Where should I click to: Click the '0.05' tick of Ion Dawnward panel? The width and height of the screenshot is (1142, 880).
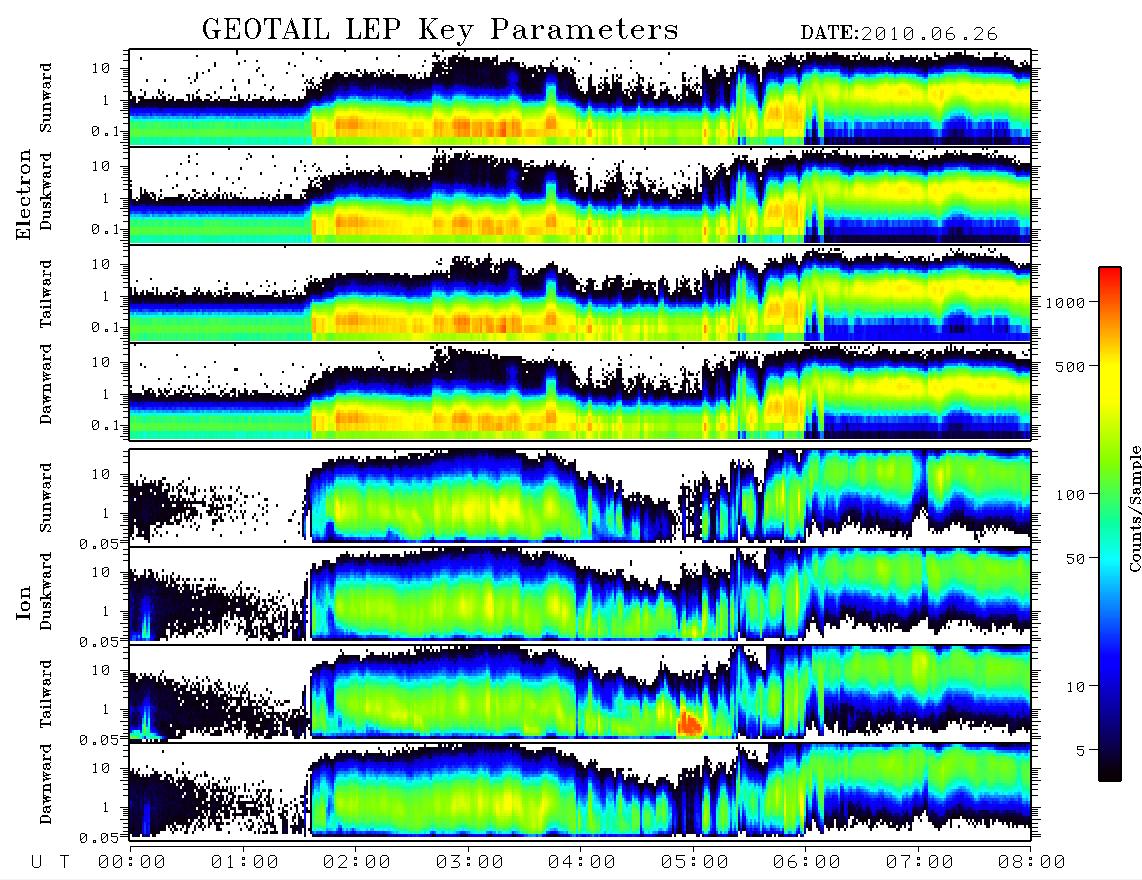[x=98, y=838]
